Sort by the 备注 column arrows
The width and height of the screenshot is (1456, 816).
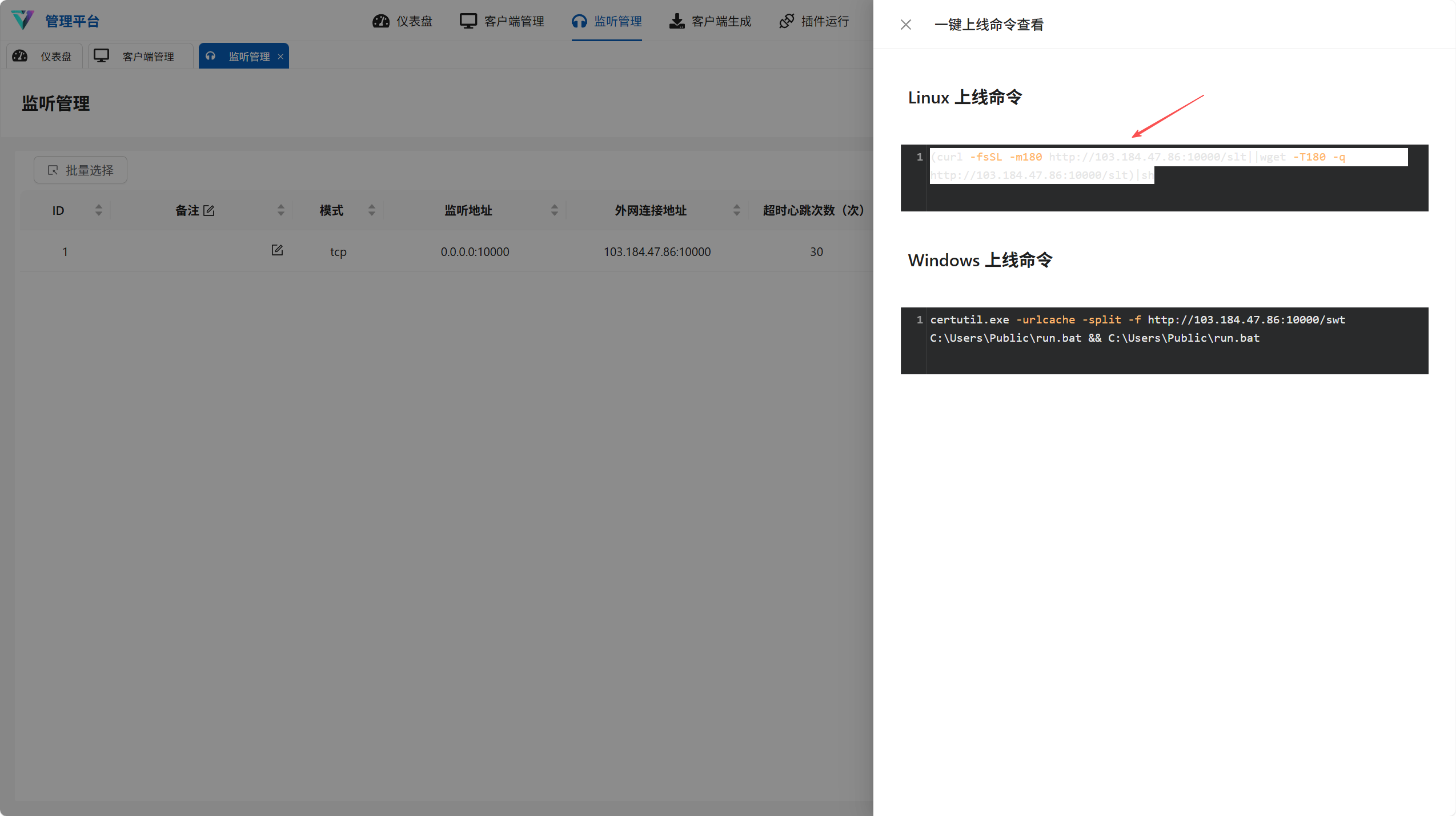[280, 210]
